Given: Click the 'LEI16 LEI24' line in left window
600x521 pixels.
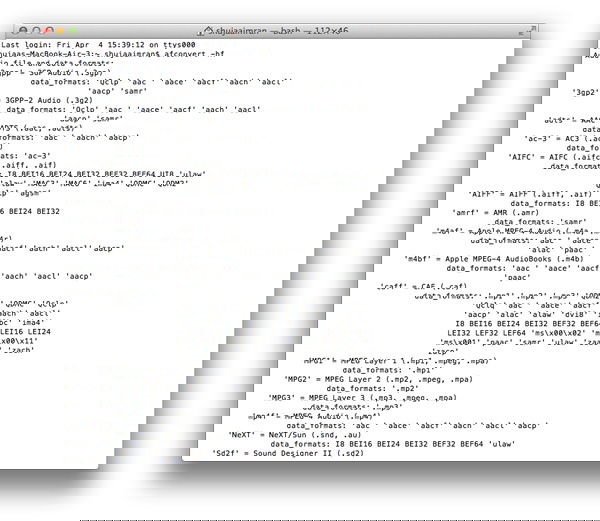Looking at the screenshot, I should [x=25, y=332].
